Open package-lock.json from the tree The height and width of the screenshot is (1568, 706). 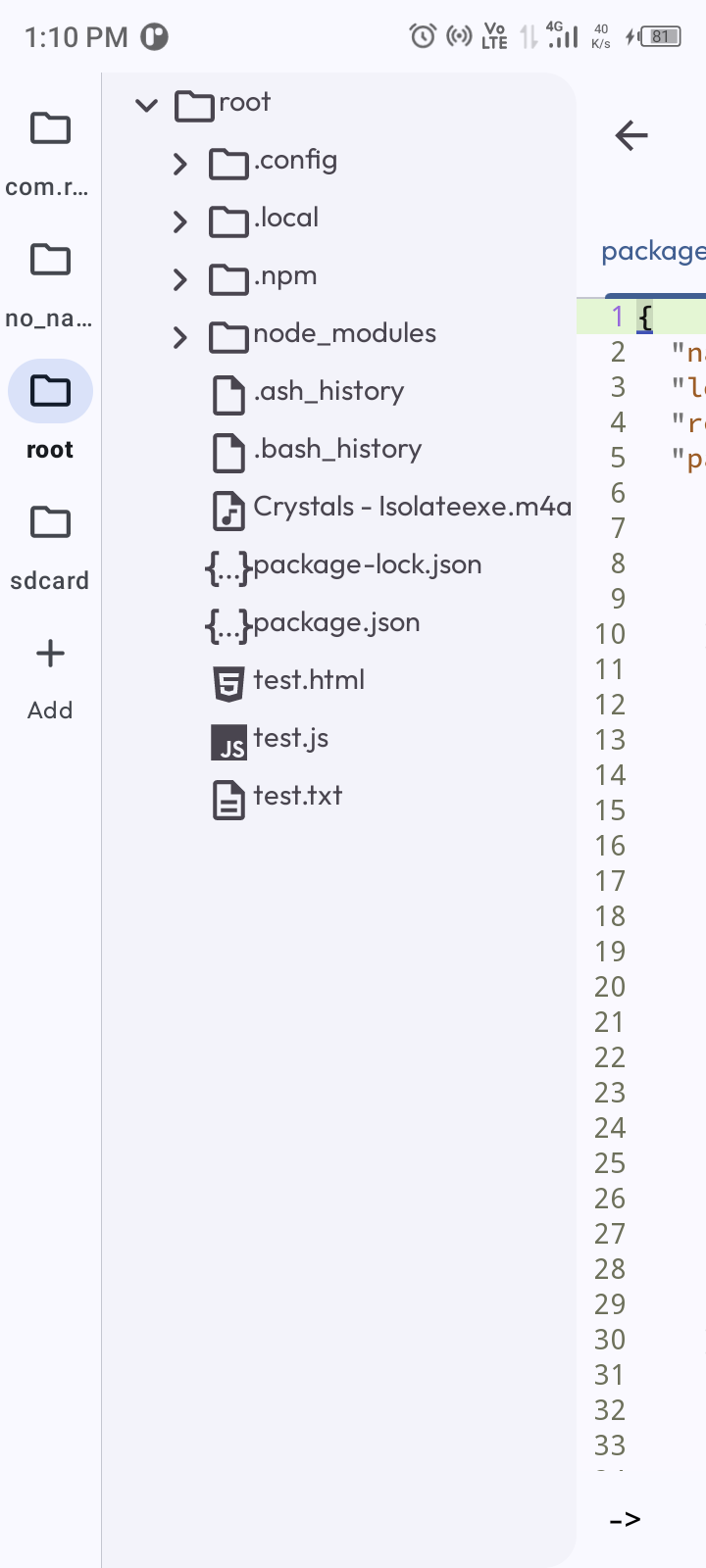367,565
